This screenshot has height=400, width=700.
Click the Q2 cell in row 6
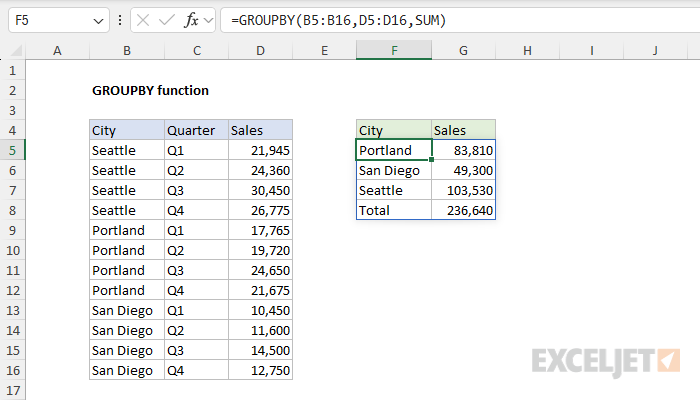coord(196,171)
